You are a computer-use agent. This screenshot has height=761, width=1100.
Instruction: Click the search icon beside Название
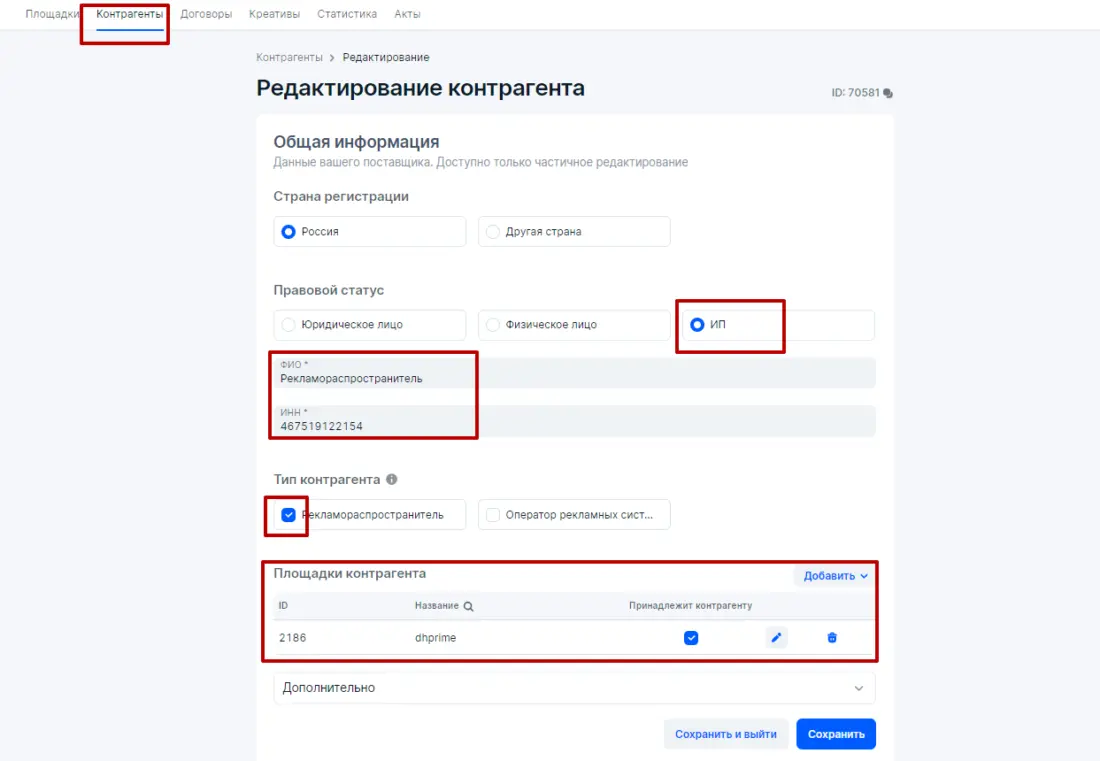(468, 606)
